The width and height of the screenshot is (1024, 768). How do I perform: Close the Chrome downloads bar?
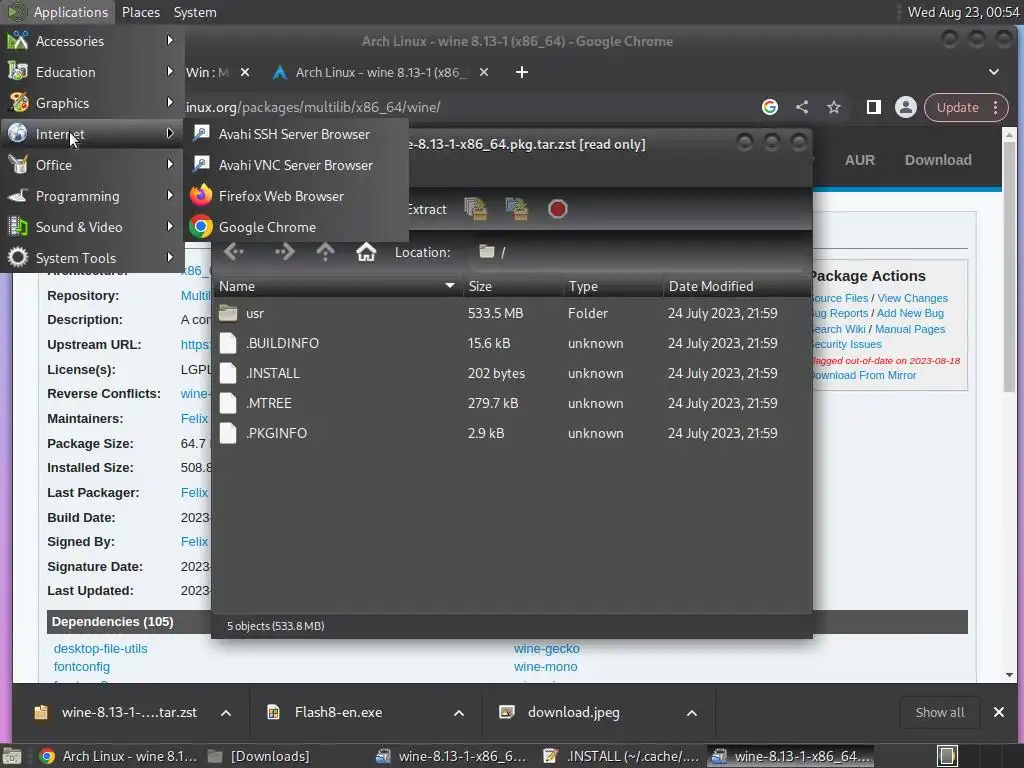point(999,712)
